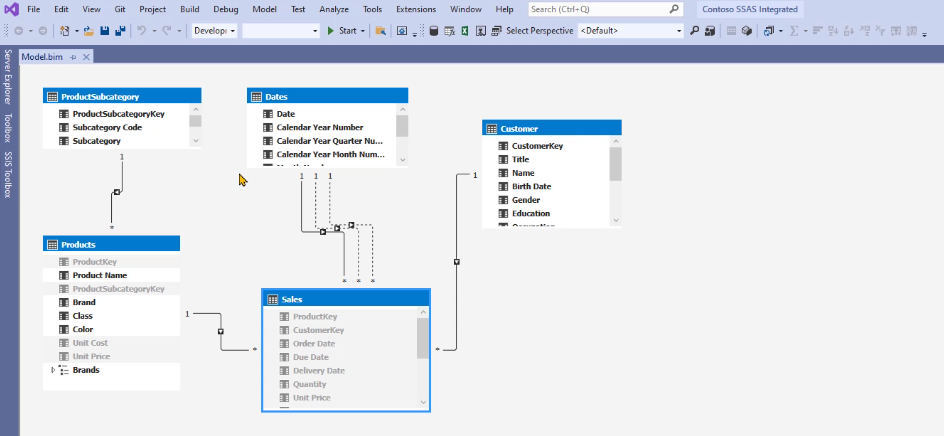Open the Undo history dropdown arrow
The image size is (944, 436).
point(154,31)
